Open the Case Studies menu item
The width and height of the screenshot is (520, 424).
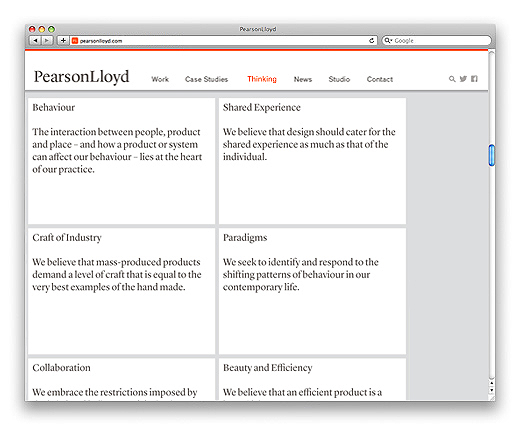tap(206, 79)
